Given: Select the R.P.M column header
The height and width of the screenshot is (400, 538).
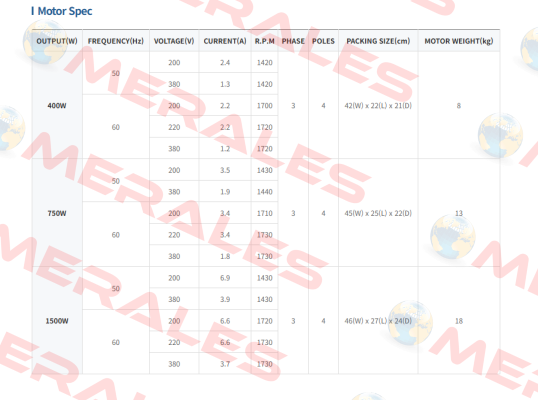Looking at the screenshot, I should 265,41.
